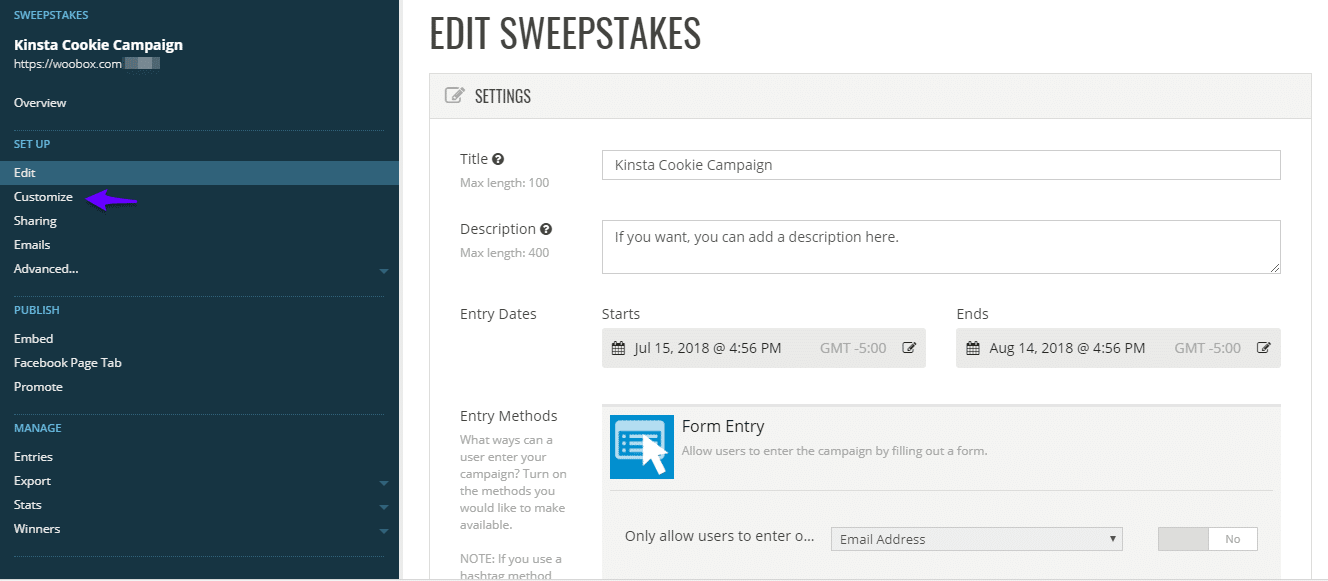Click inside the Description text area
1328x581 pixels.
940,246
